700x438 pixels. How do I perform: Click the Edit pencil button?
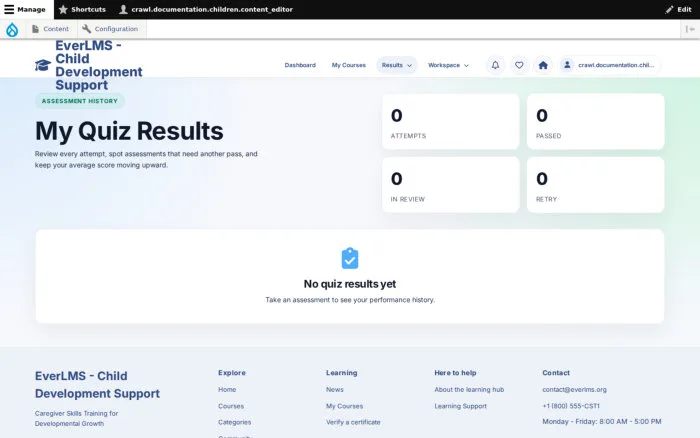pyautogui.click(x=678, y=9)
